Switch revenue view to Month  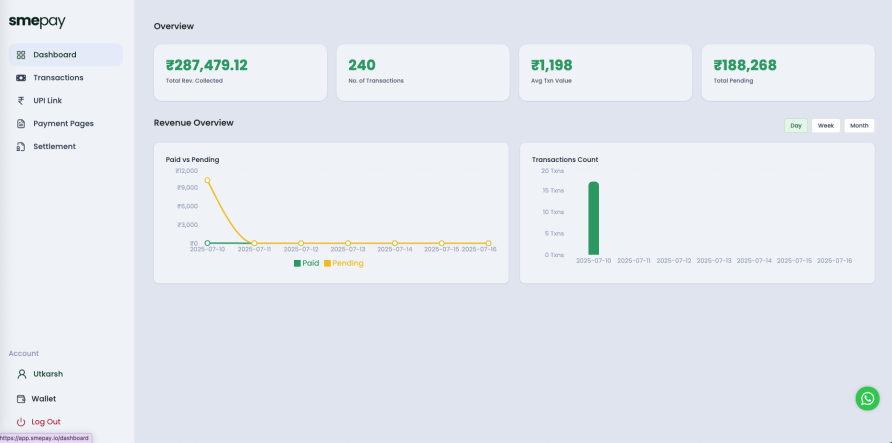(x=859, y=126)
